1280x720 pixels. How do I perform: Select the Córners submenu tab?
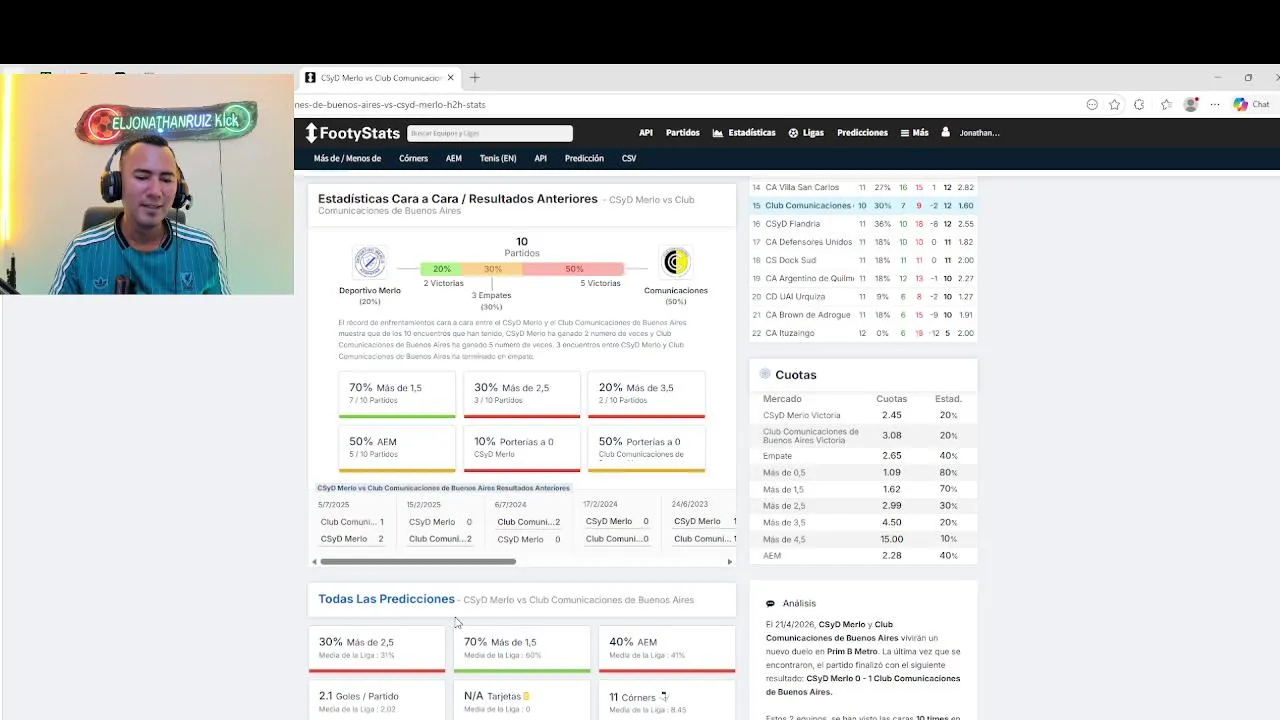coord(413,158)
